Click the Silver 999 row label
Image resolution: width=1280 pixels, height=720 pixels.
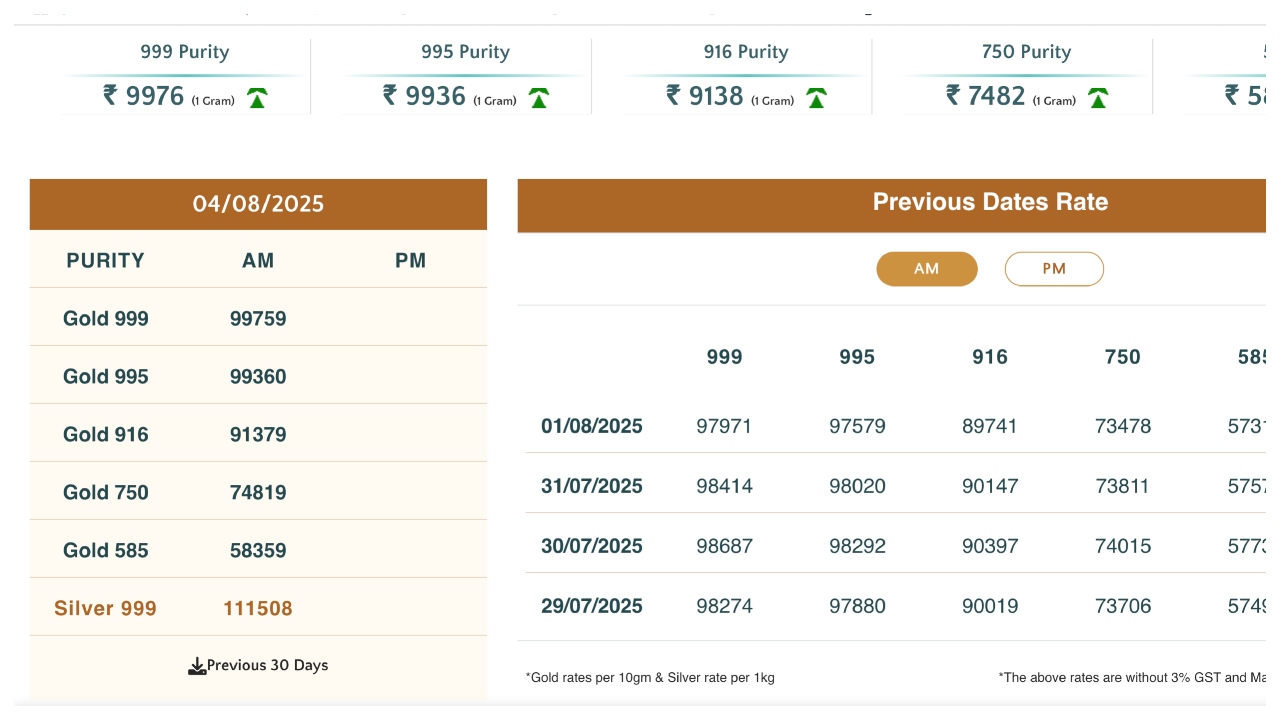(106, 609)
